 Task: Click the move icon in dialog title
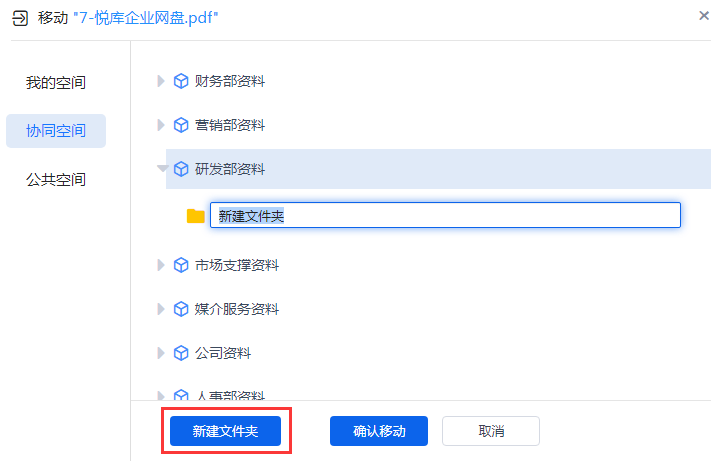click(x=20, y=18)
